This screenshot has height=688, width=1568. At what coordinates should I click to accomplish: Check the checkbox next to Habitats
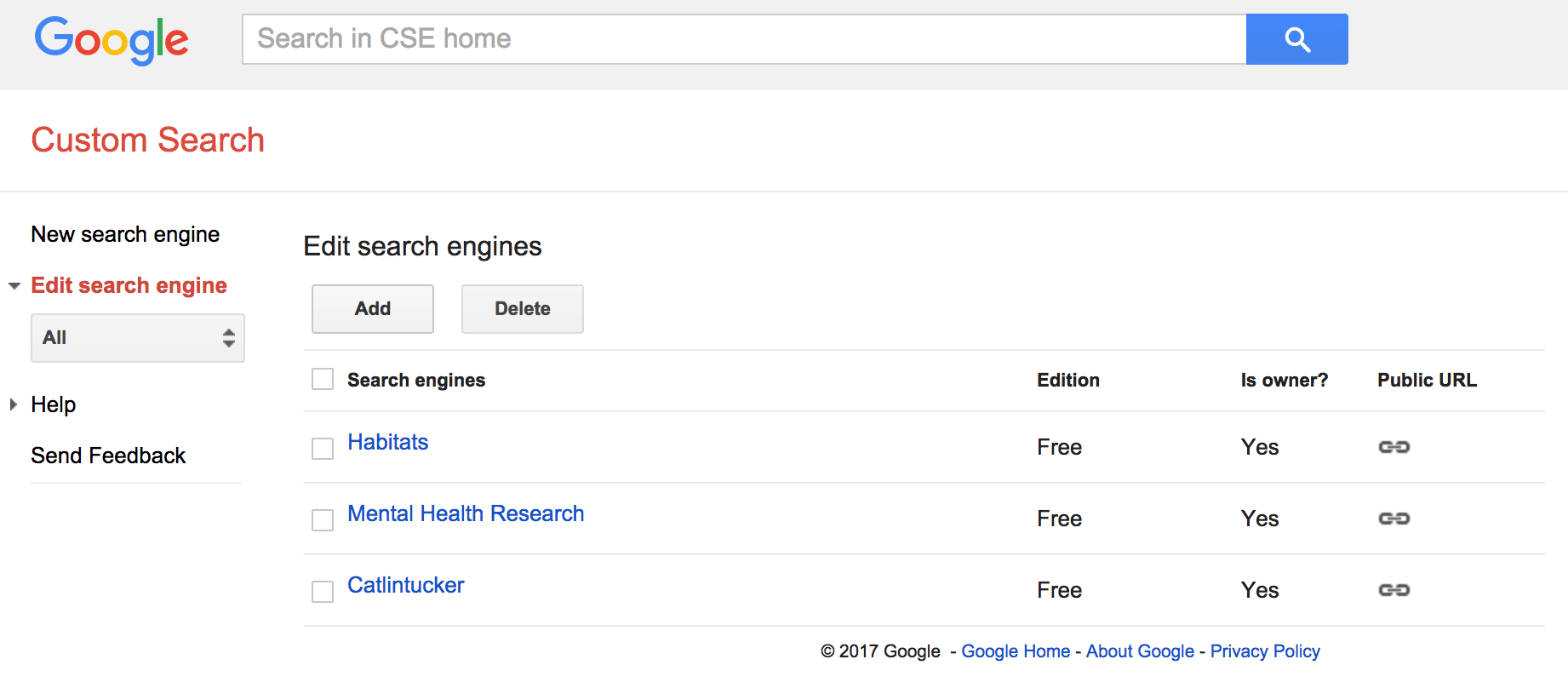(322, 447)
